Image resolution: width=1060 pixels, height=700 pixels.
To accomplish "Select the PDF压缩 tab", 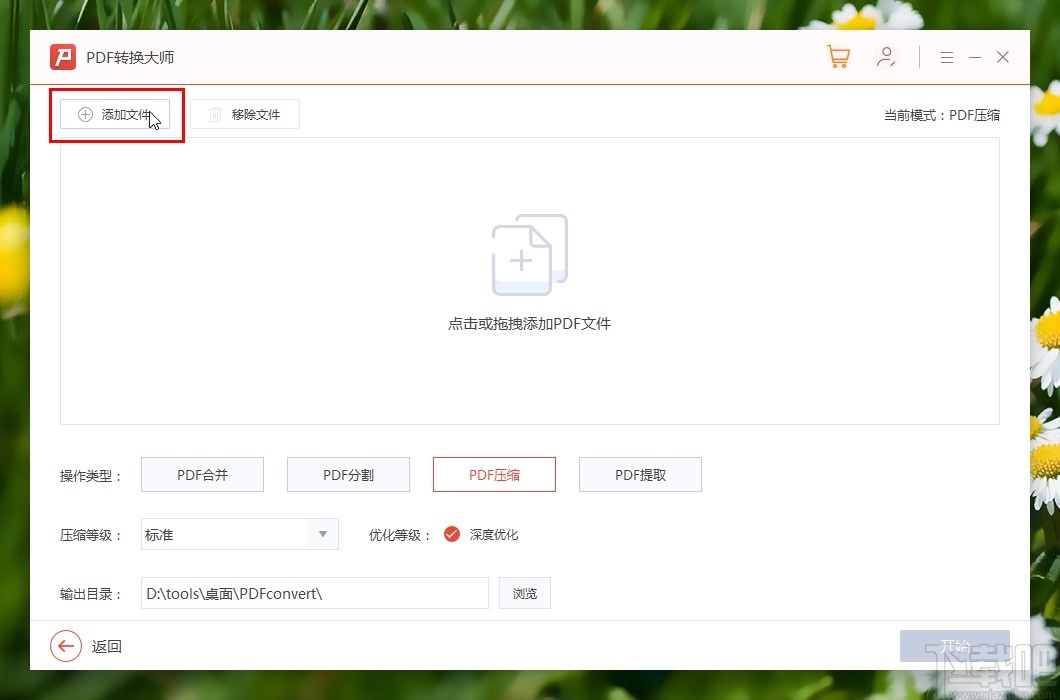I will pyautogui.click(x=494, y=474).
